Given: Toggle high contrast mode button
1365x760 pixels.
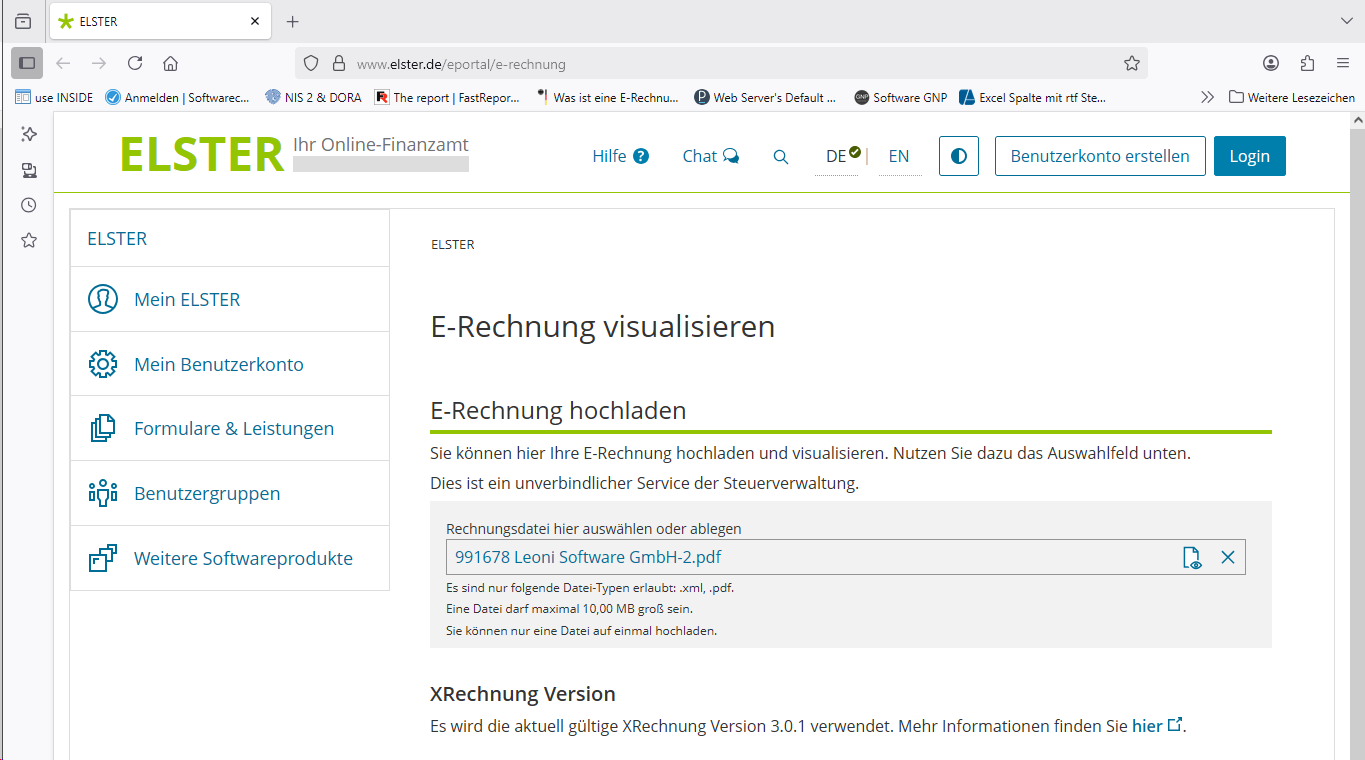Looking at the screenshot, I should (959, 156).
